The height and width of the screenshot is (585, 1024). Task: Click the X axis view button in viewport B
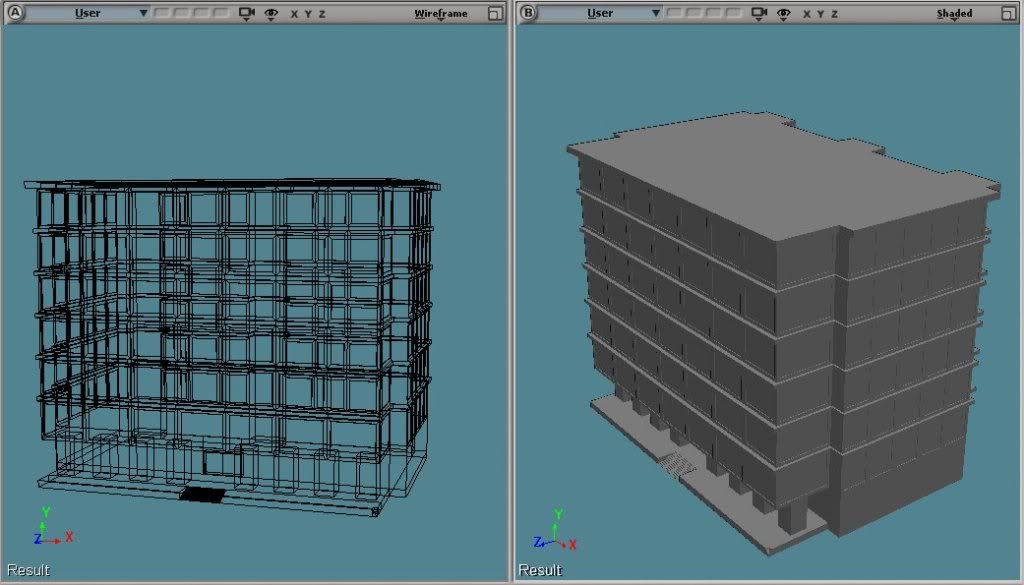807,14
